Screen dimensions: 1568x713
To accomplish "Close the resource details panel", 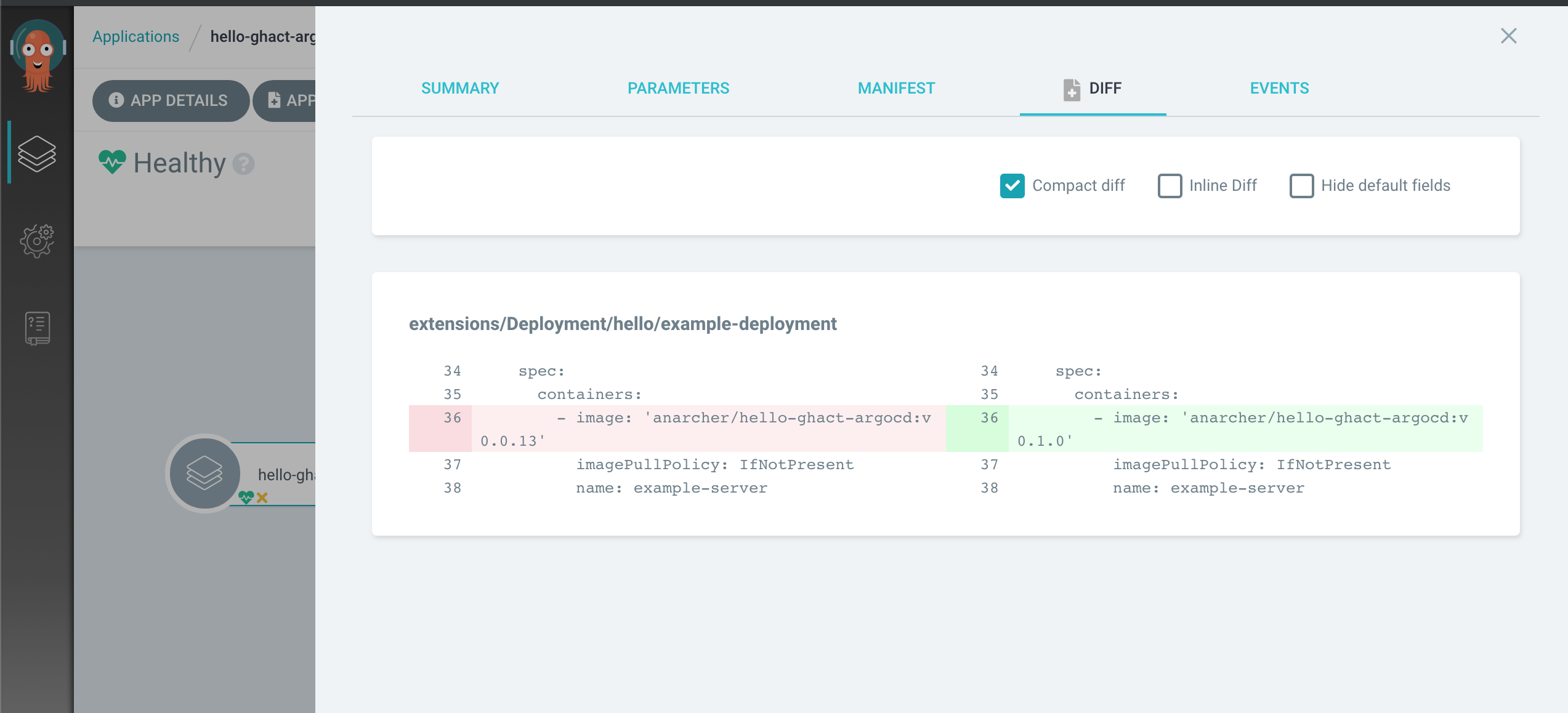I will pyautogui.click(x=1508, y=36).
